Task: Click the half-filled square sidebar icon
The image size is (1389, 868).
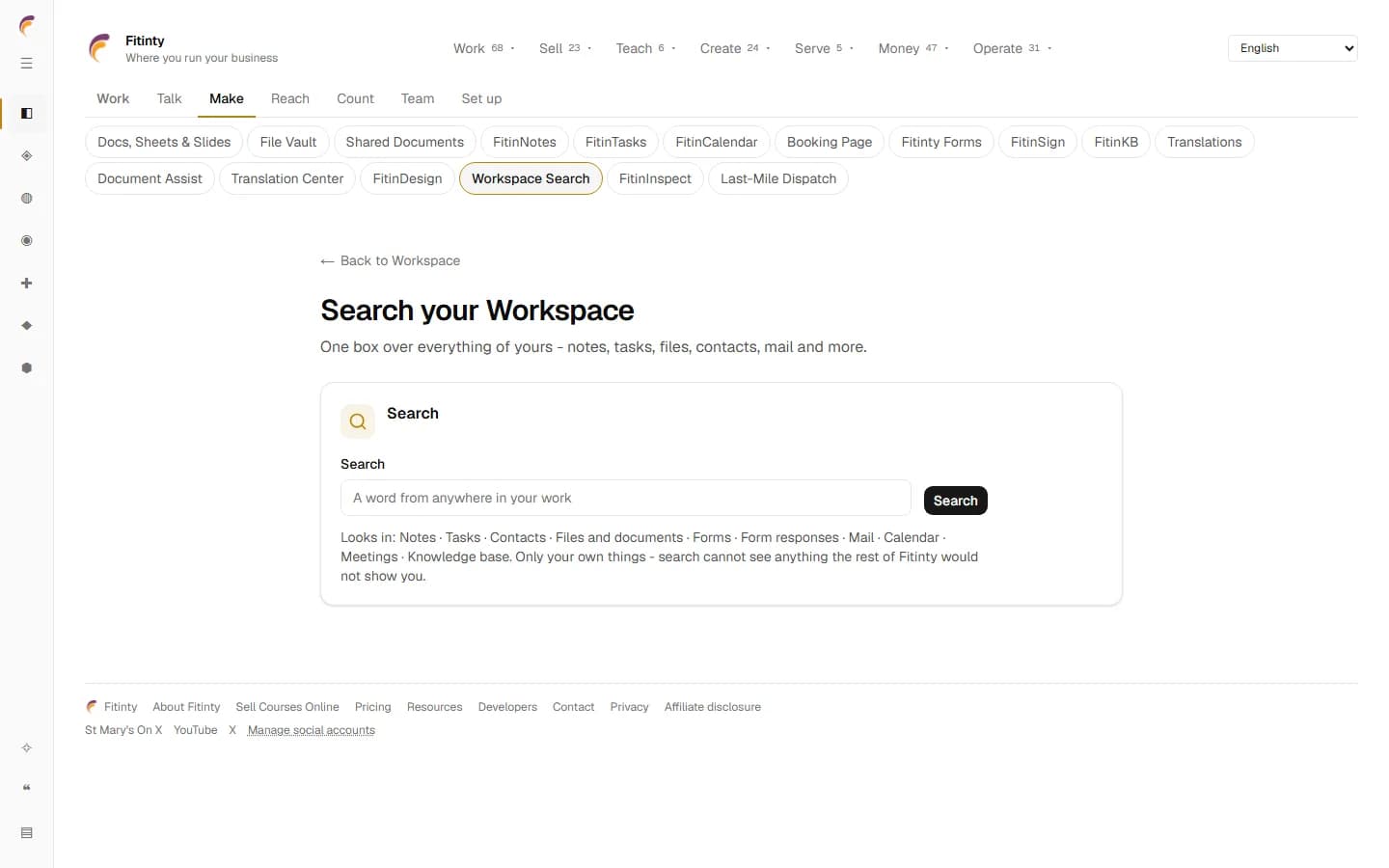Action: [27, 114]
